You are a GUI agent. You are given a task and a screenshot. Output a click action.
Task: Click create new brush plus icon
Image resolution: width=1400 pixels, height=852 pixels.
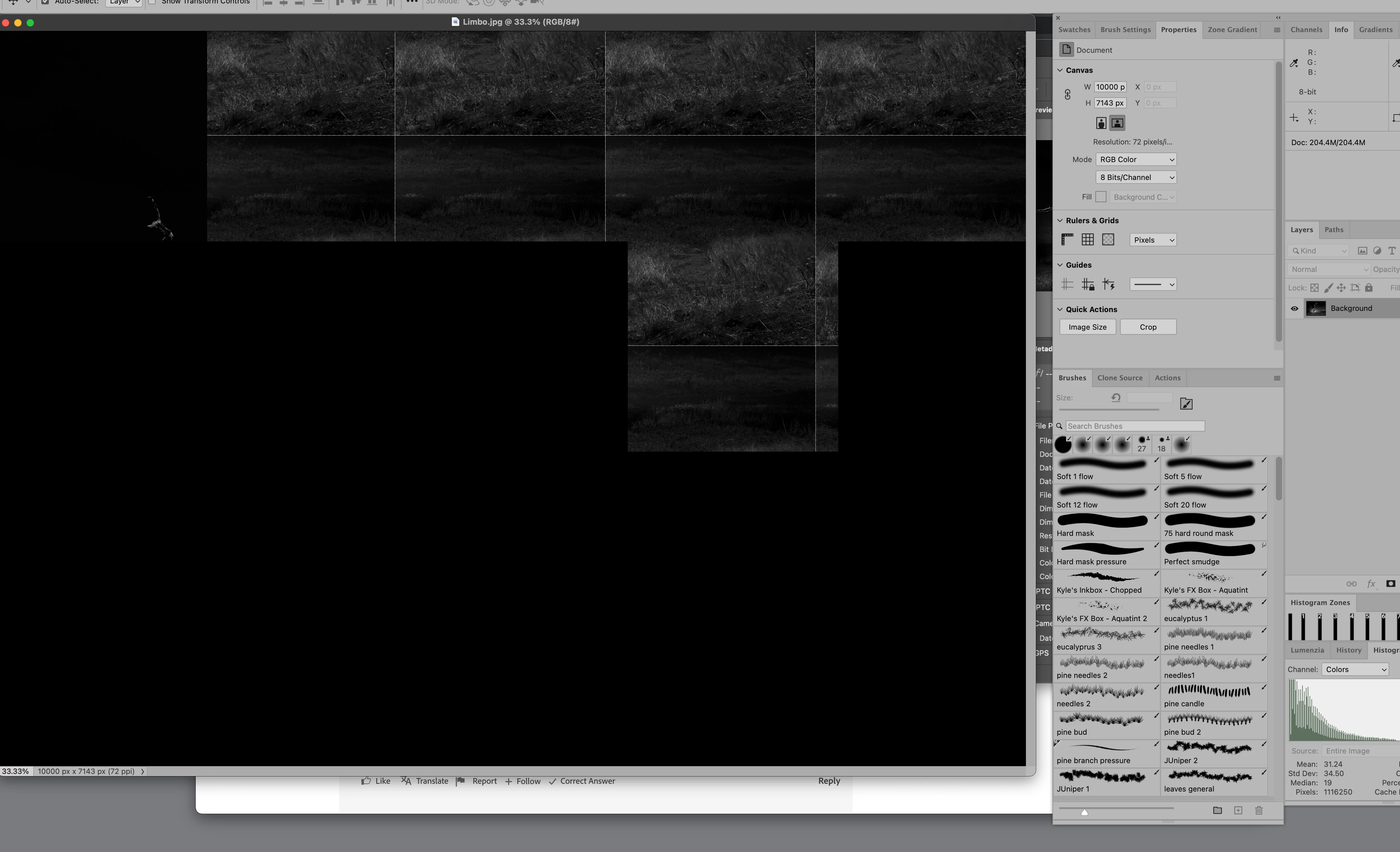pyautogui.click(x=1238, y=811)
